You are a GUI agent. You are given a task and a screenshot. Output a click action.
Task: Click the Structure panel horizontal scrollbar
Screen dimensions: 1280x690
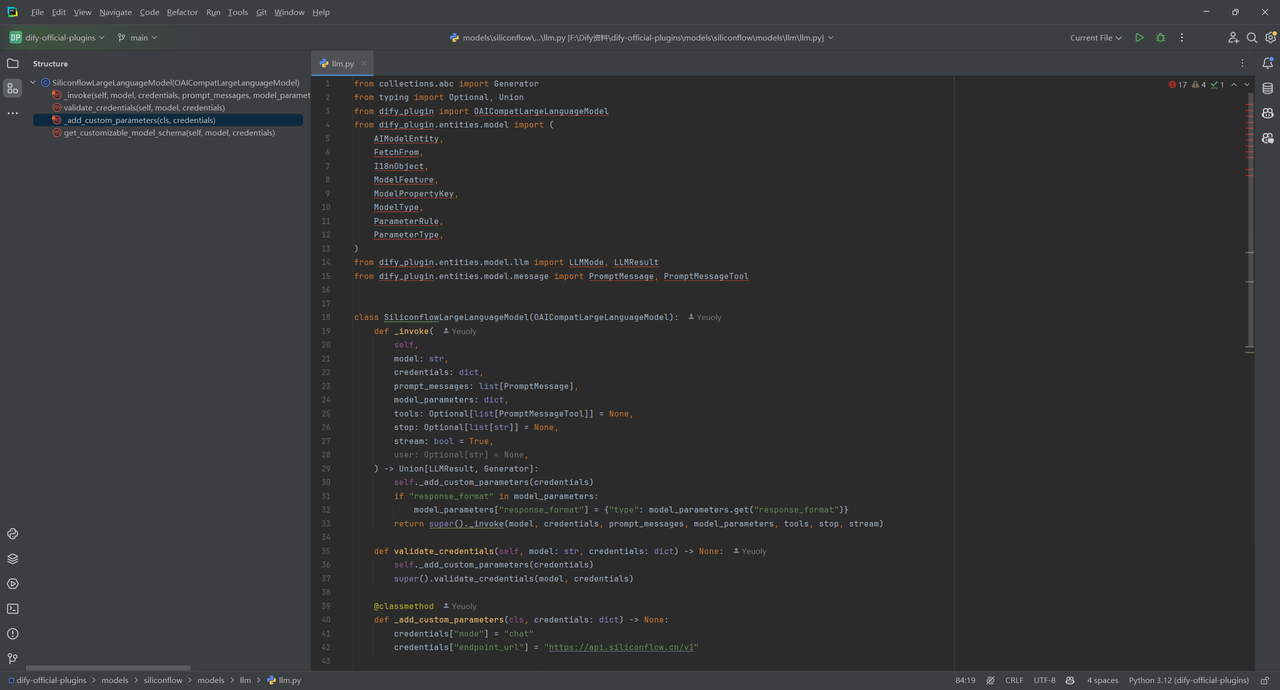(108, 668)
